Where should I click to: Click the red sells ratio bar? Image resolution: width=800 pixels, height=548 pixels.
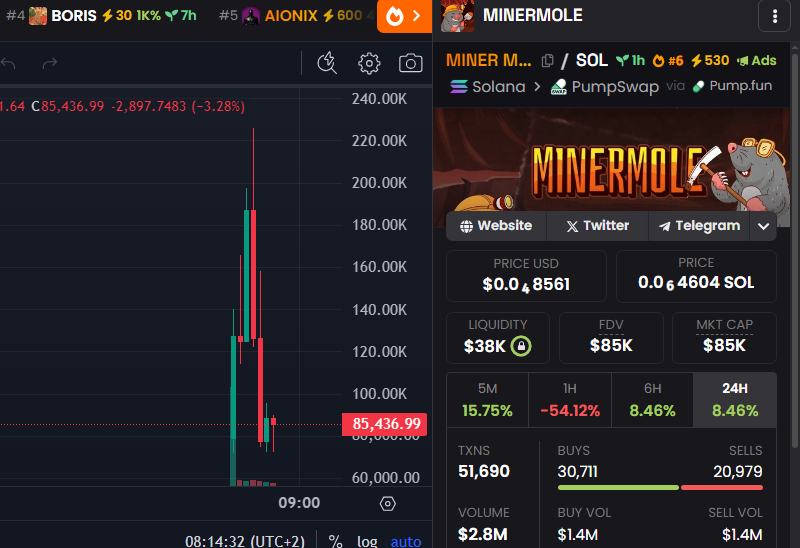click(x=722, y=488)
